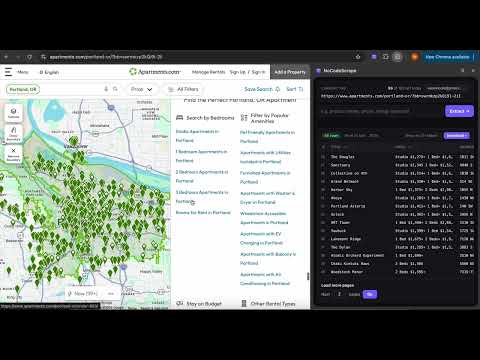The width and height of the screenshot is (480, 360).
Task: Click the New Chrome available button
Action: click(x=449, y=57)
